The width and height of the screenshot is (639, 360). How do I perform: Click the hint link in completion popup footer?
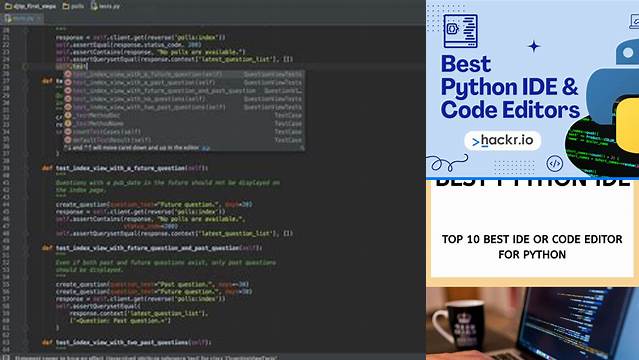tap(206, 148)
